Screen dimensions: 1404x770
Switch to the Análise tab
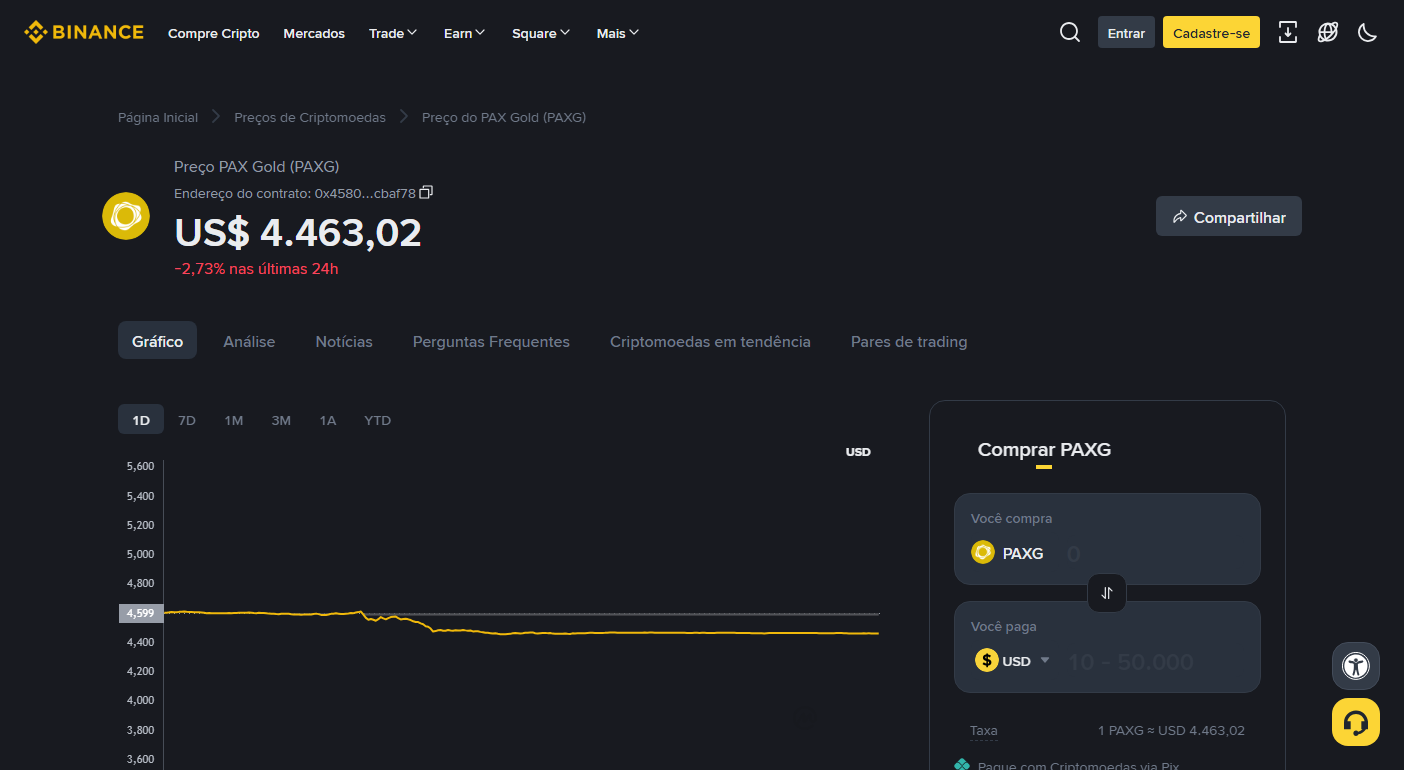(x=249, y=341)
